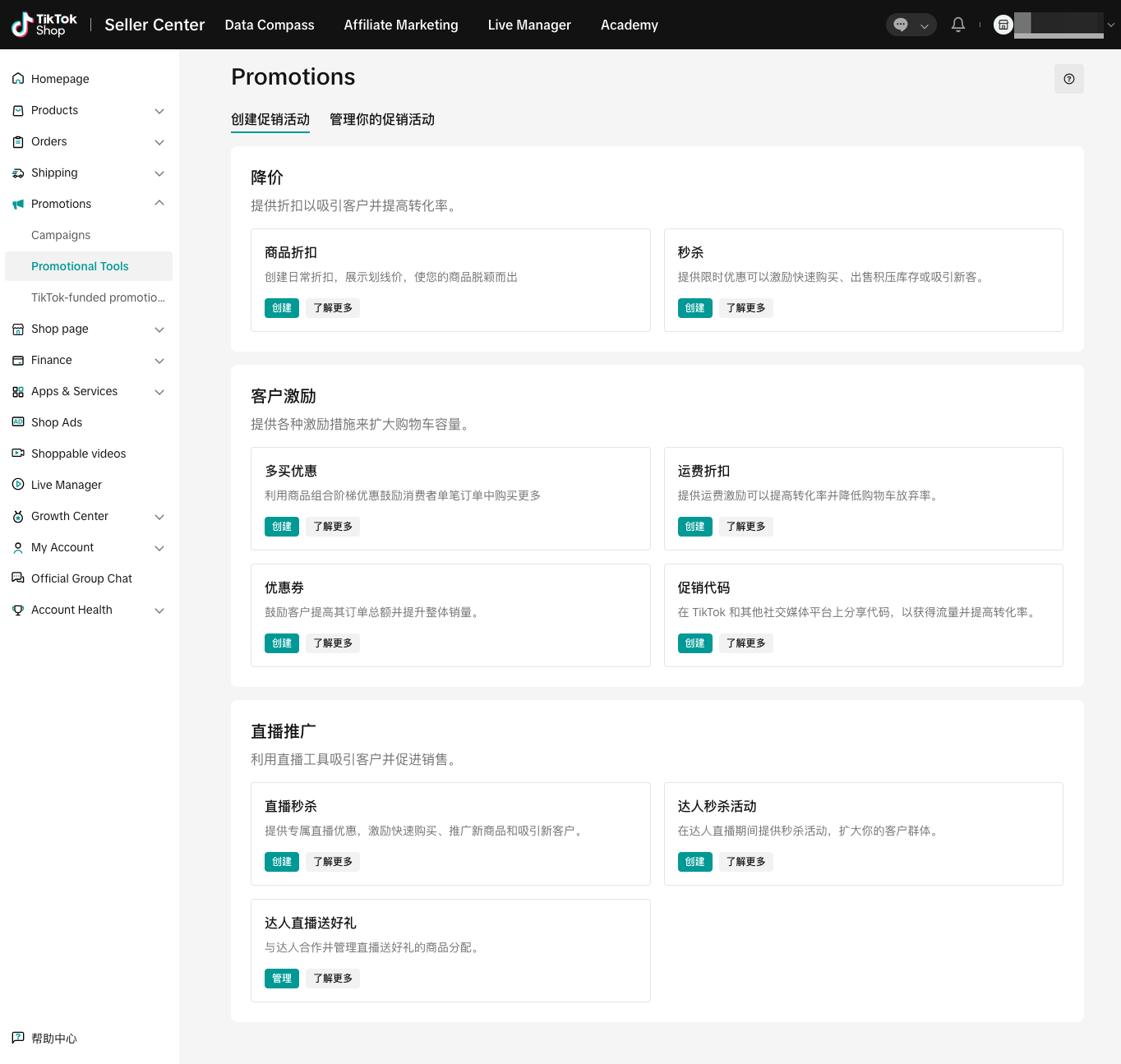Click the Account Health trophy icon
The image size is (1121, 1064).
(18, 610)
